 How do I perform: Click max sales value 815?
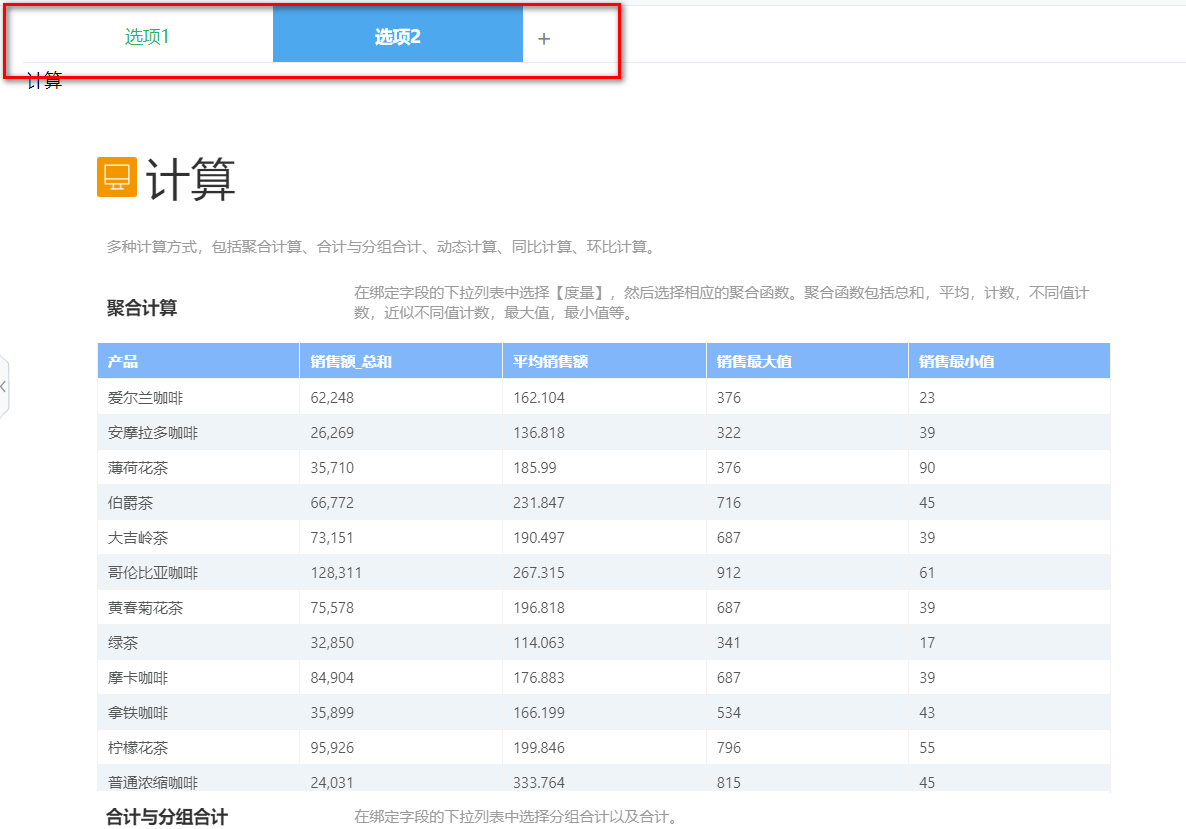click(729, 782)
